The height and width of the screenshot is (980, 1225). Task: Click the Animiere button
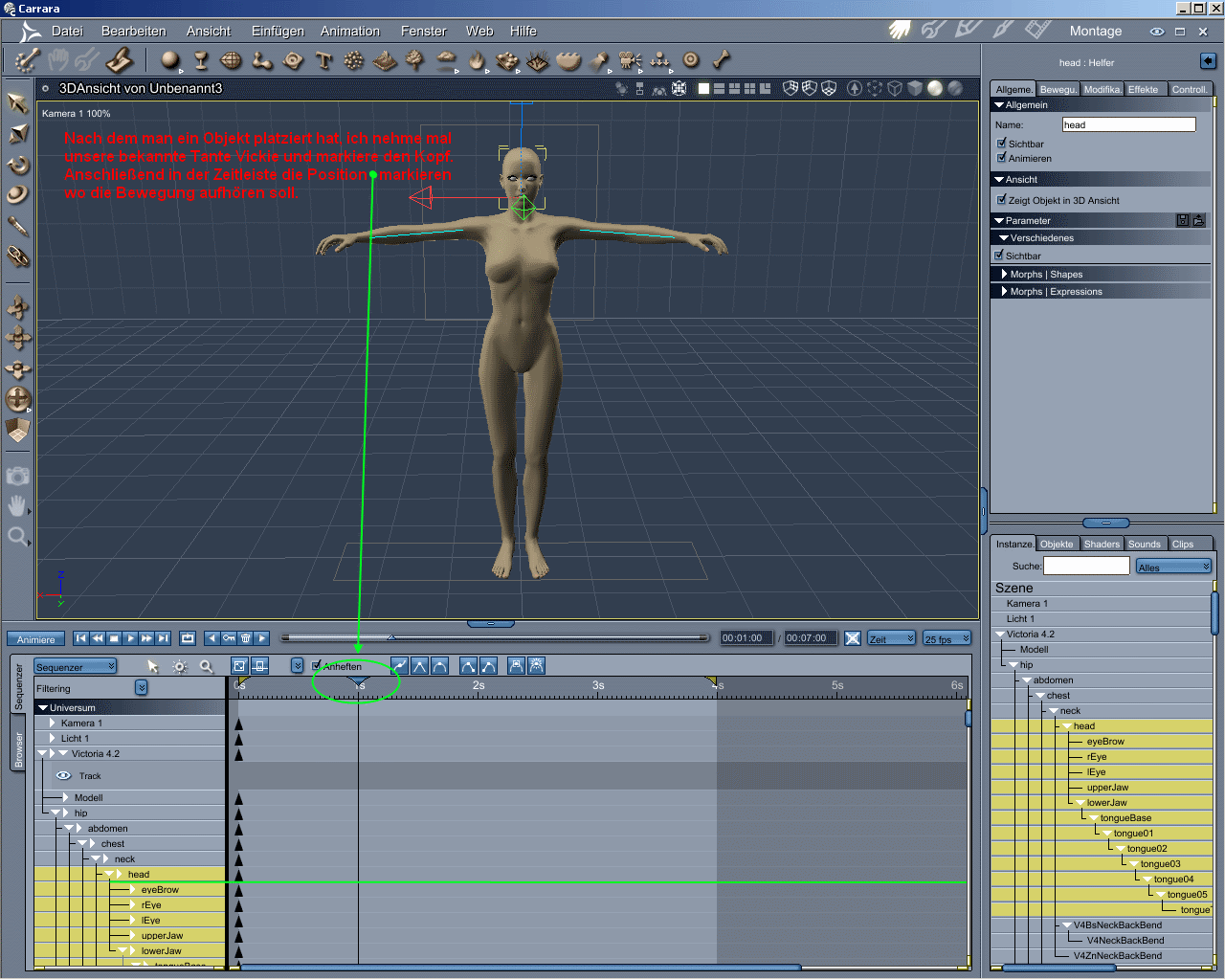point(36,639)
